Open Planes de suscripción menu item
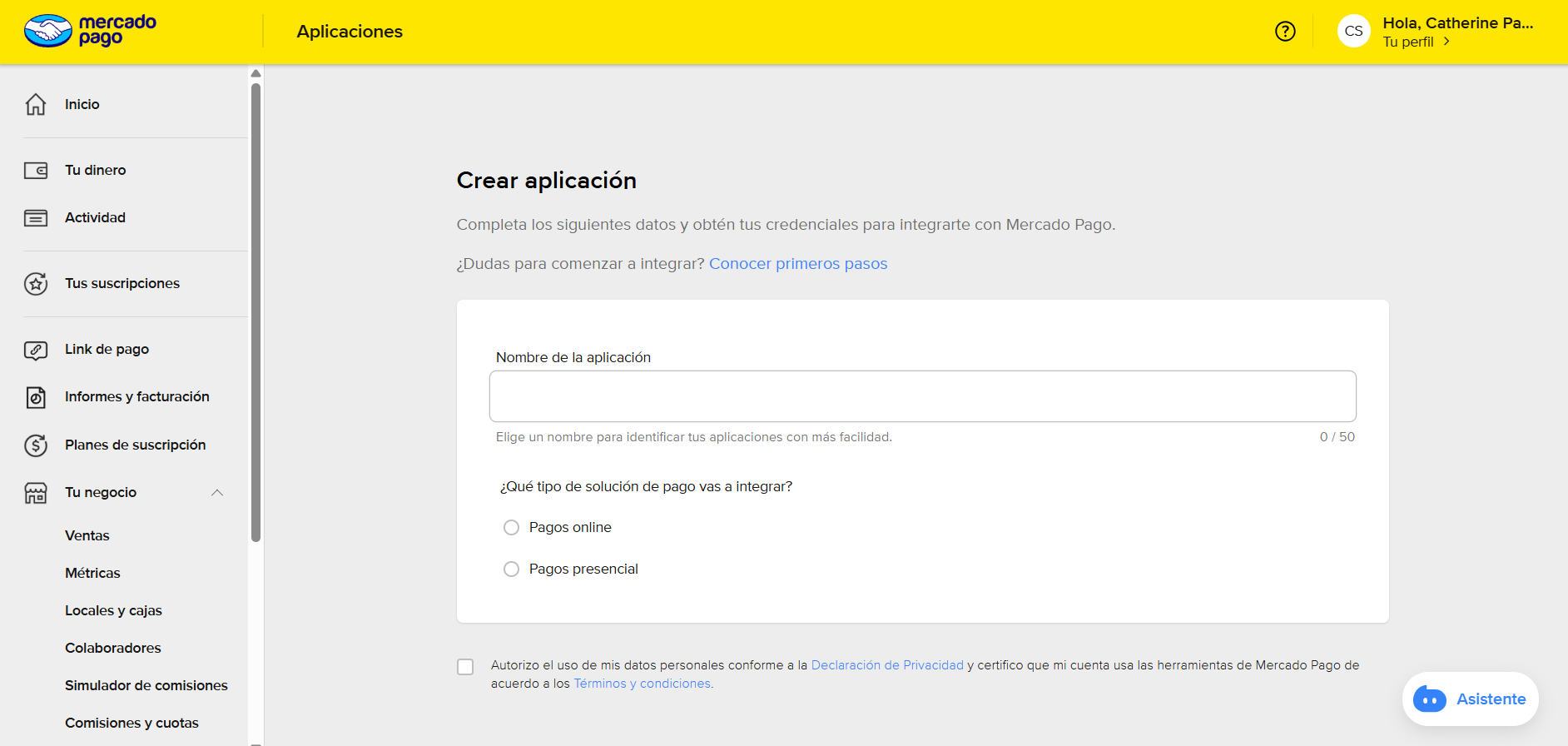This screenshot has height=746, width=1568. point(136,445)
